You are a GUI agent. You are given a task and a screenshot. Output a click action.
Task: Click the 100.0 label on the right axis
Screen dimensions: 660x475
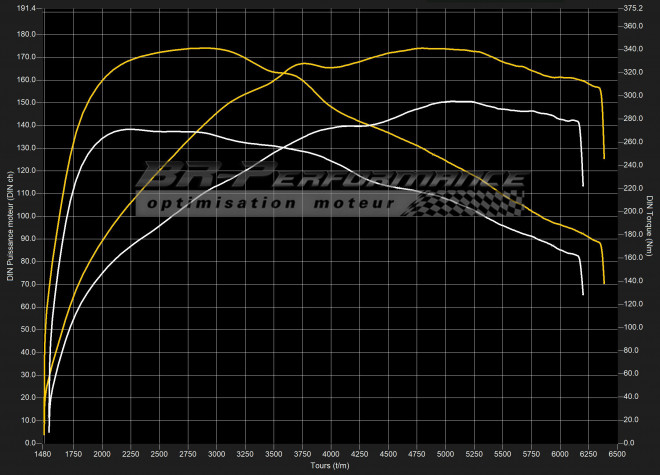633,327
